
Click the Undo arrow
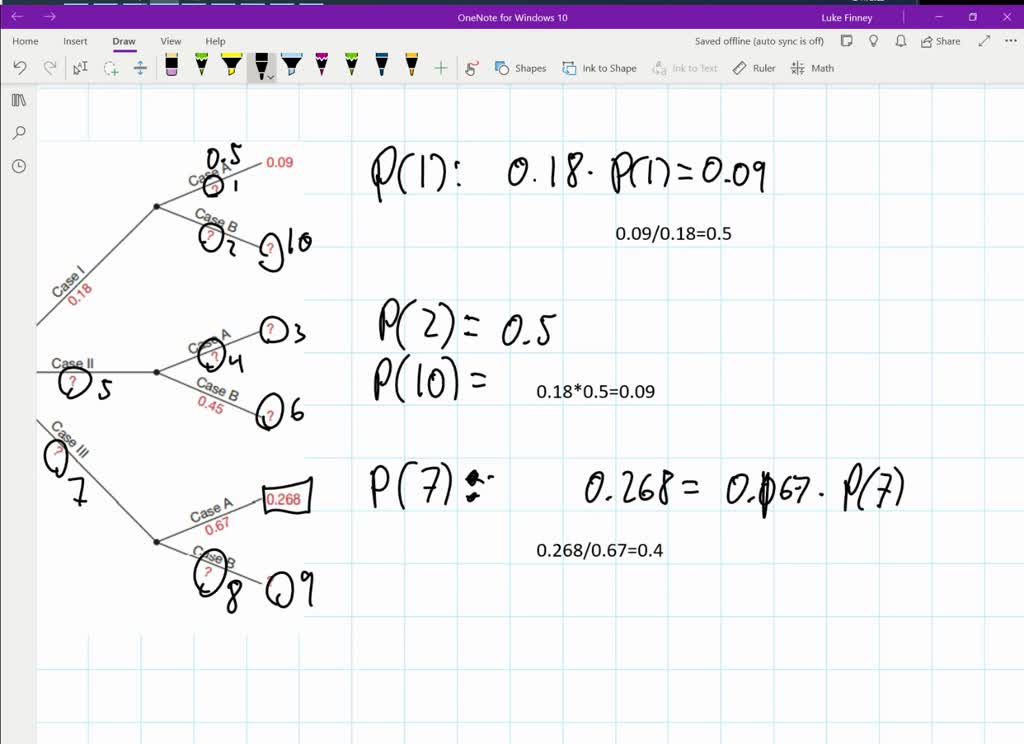(20, 68)
